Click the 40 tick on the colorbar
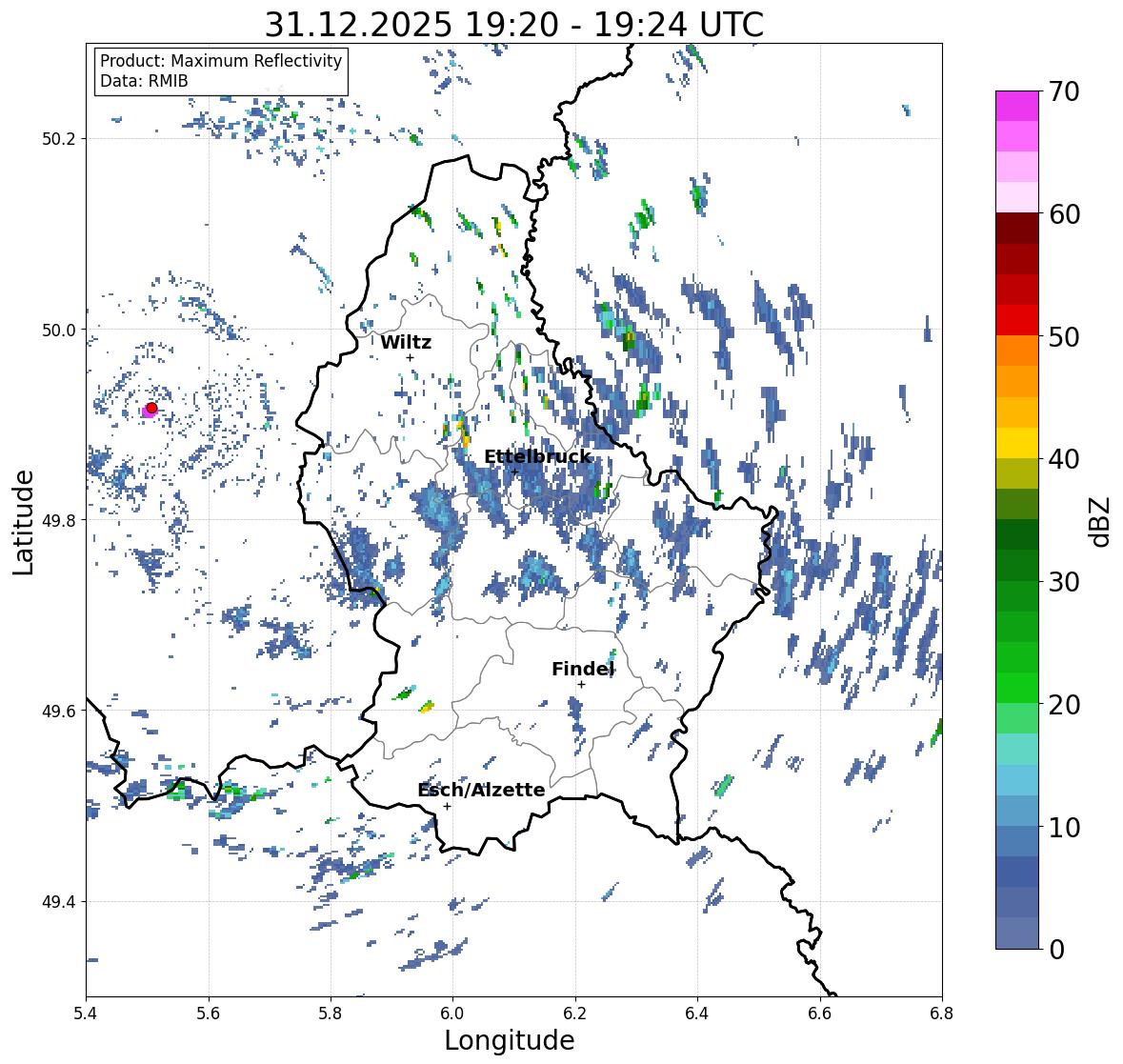This screenshot has height=1064, width=1123. [x=1063, y=459]
